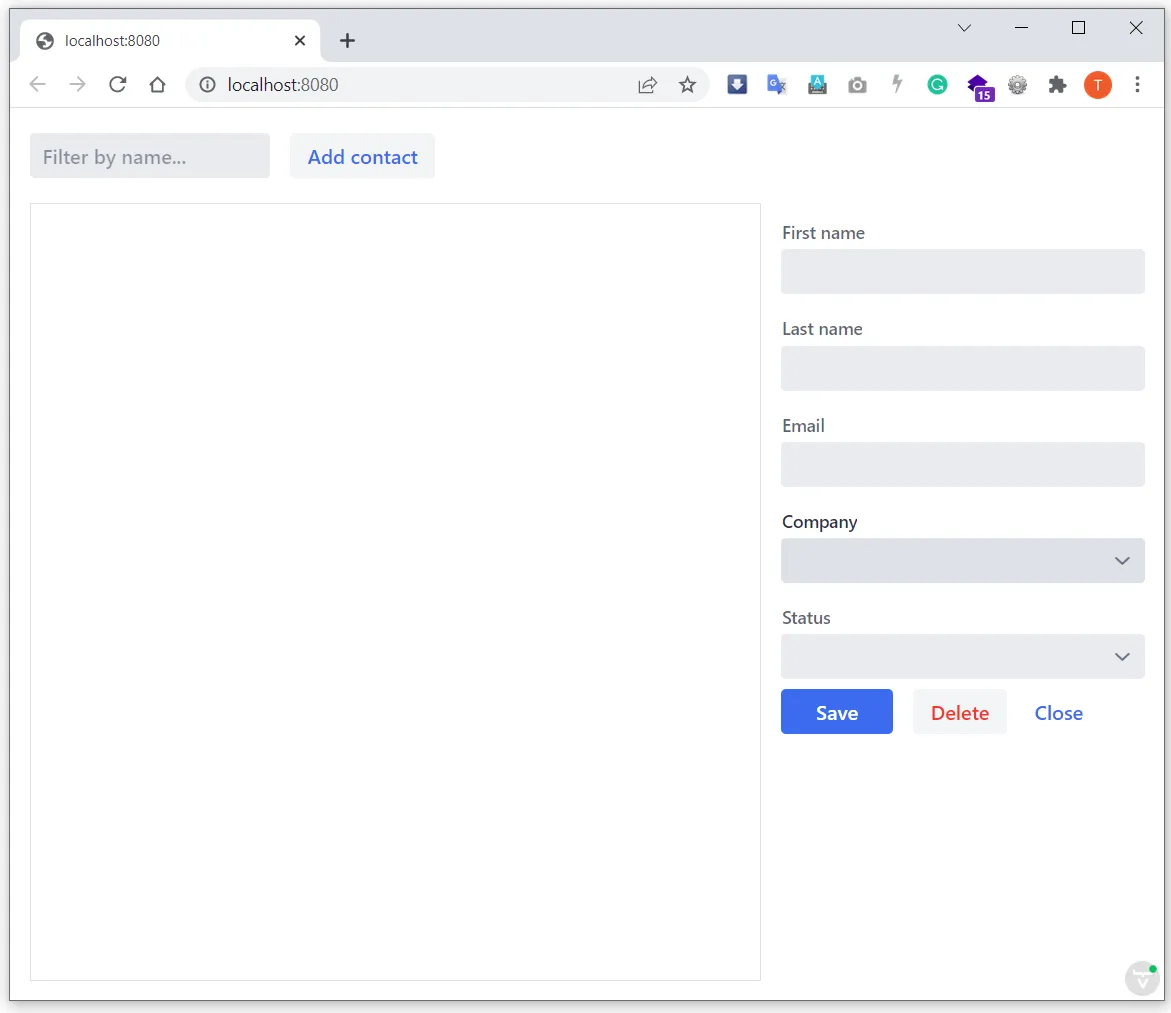Viewport: 1171px width, 1013px height.
Task: Open a new browser tab
Action: tap(347, 40)
